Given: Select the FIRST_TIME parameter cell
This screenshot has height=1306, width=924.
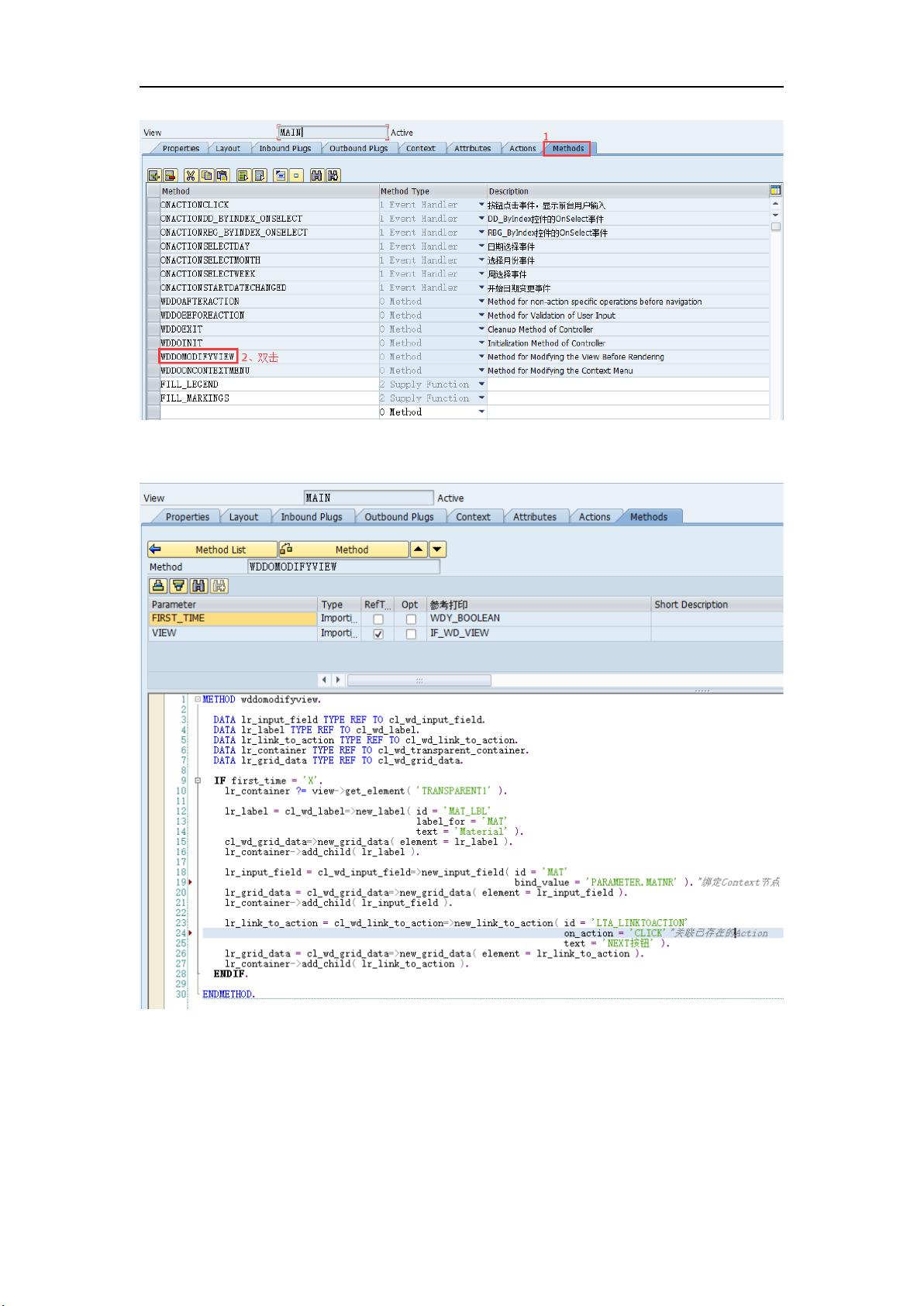Looking at the screenshot, I should [233, 619].
